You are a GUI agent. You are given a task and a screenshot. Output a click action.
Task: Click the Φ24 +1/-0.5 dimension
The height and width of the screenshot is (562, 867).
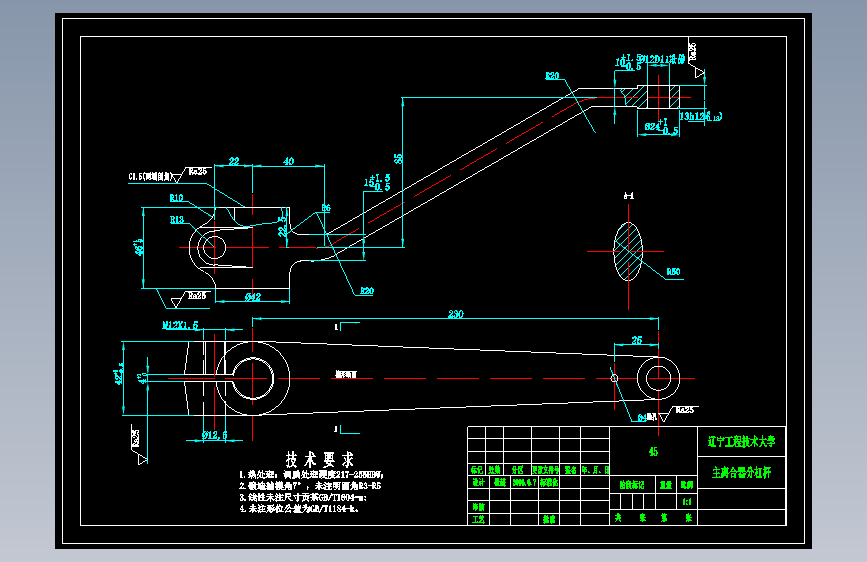tap(662, 127)
